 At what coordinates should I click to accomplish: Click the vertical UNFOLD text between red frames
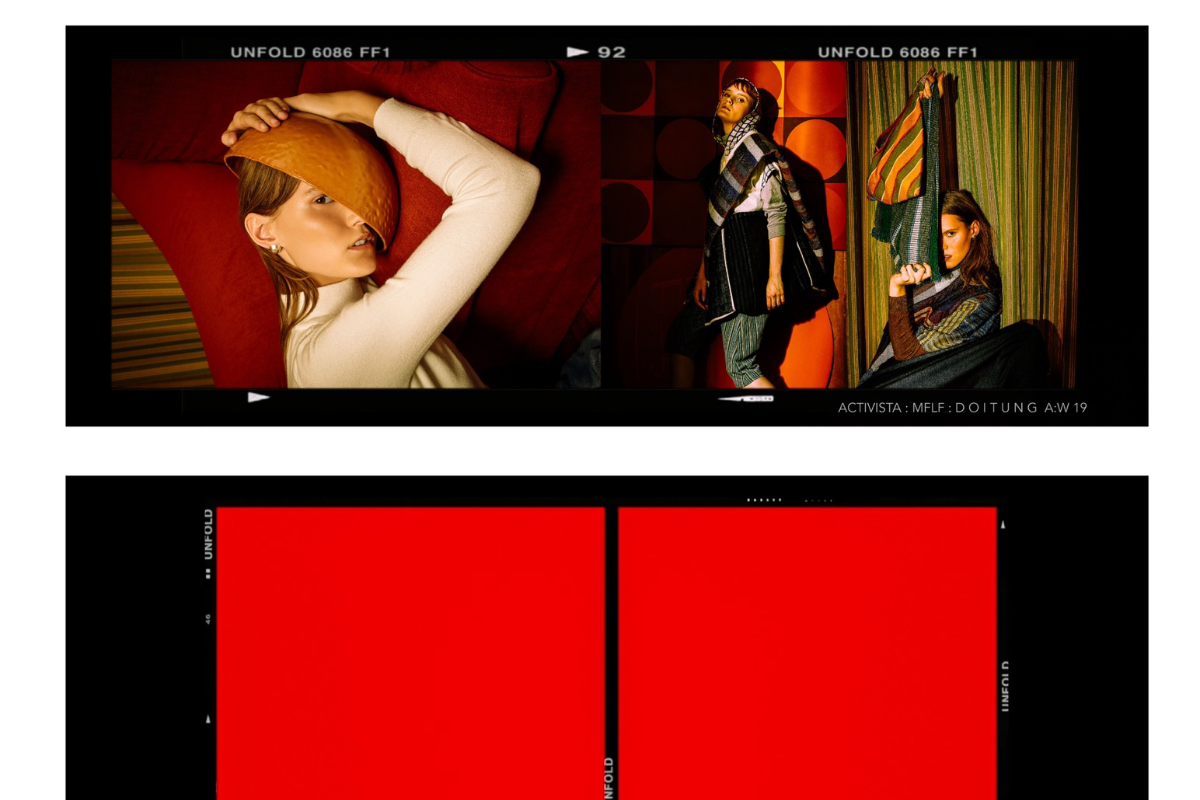(x=609, y=778)
